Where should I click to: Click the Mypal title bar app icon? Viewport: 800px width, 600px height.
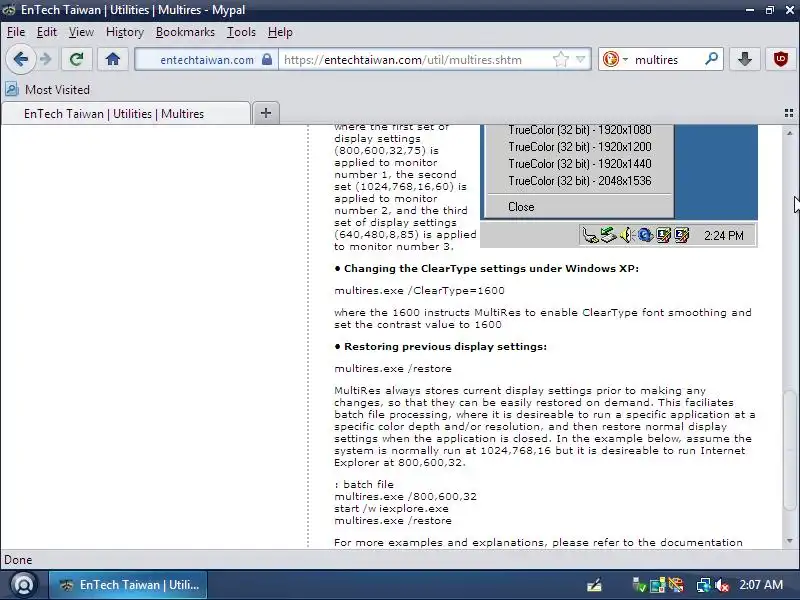pyautogui.click(x=9, y=10)
